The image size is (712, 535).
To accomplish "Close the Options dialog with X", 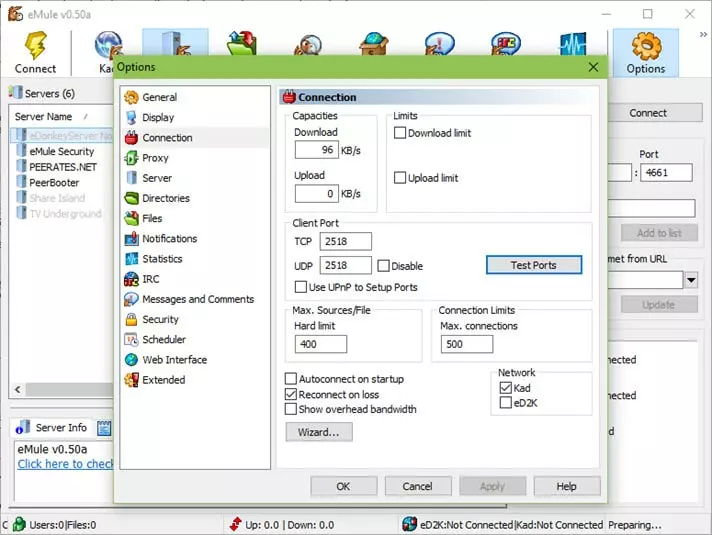I will 593,67.
